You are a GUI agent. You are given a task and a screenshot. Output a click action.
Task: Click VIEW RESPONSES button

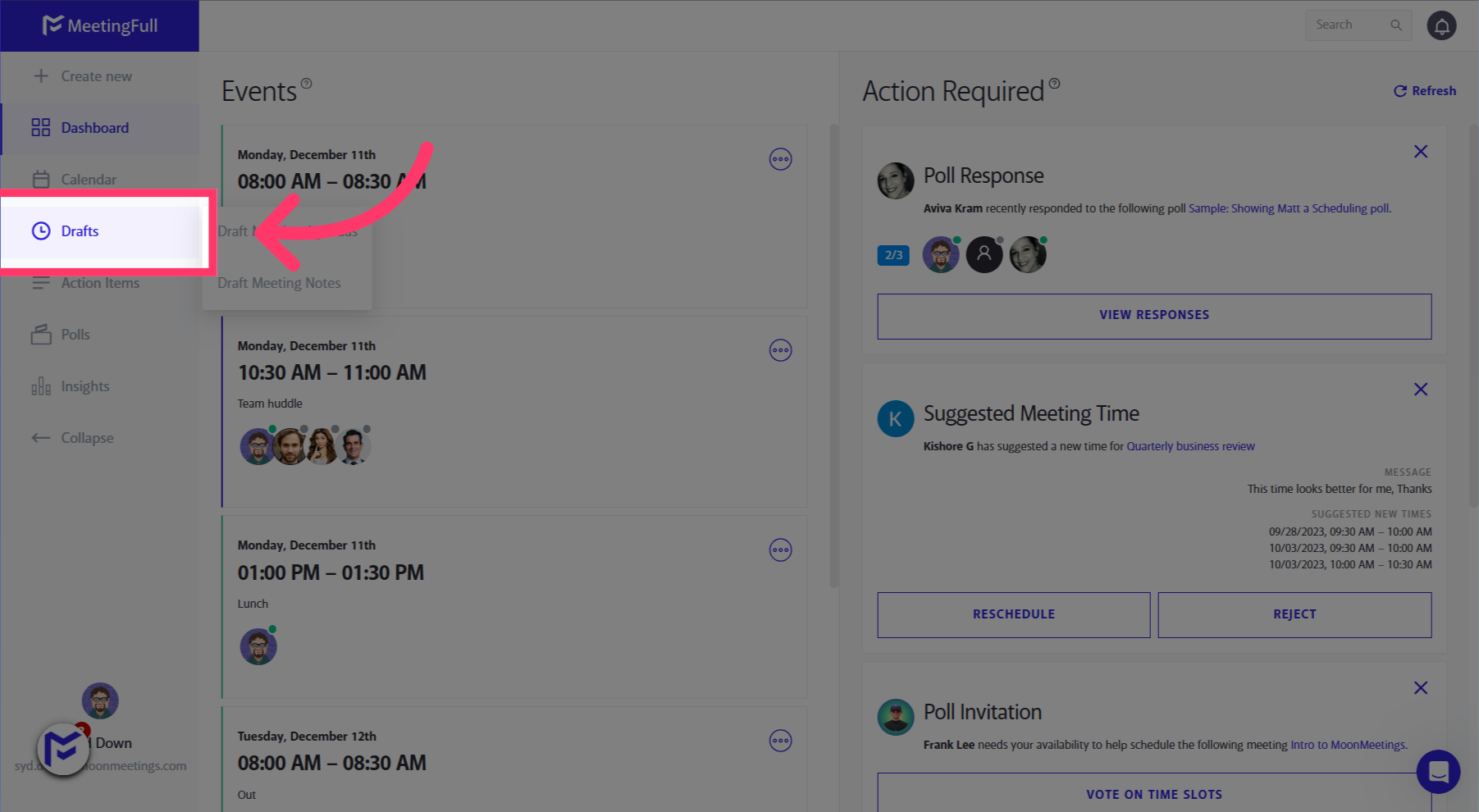pyautogui.click(x=1154, y=316)
